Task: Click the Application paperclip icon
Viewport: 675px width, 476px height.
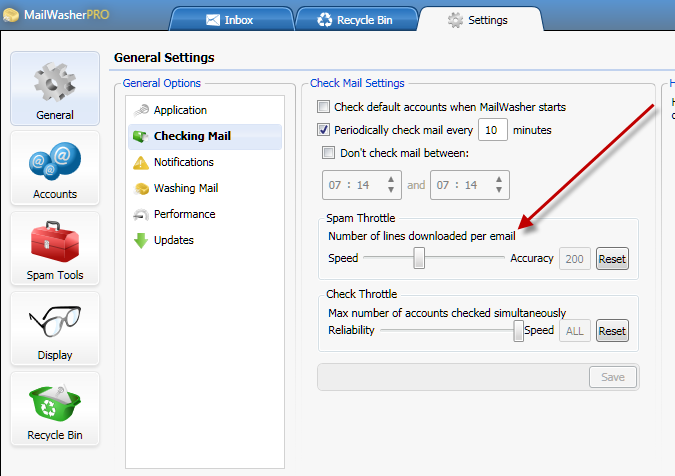Action: coord(141,111)
